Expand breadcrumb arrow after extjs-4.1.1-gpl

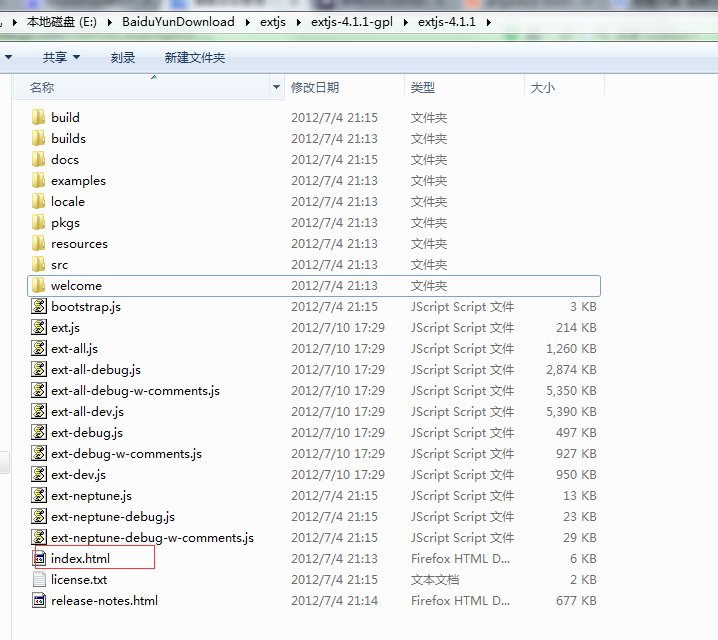click(x=405, y=22)
